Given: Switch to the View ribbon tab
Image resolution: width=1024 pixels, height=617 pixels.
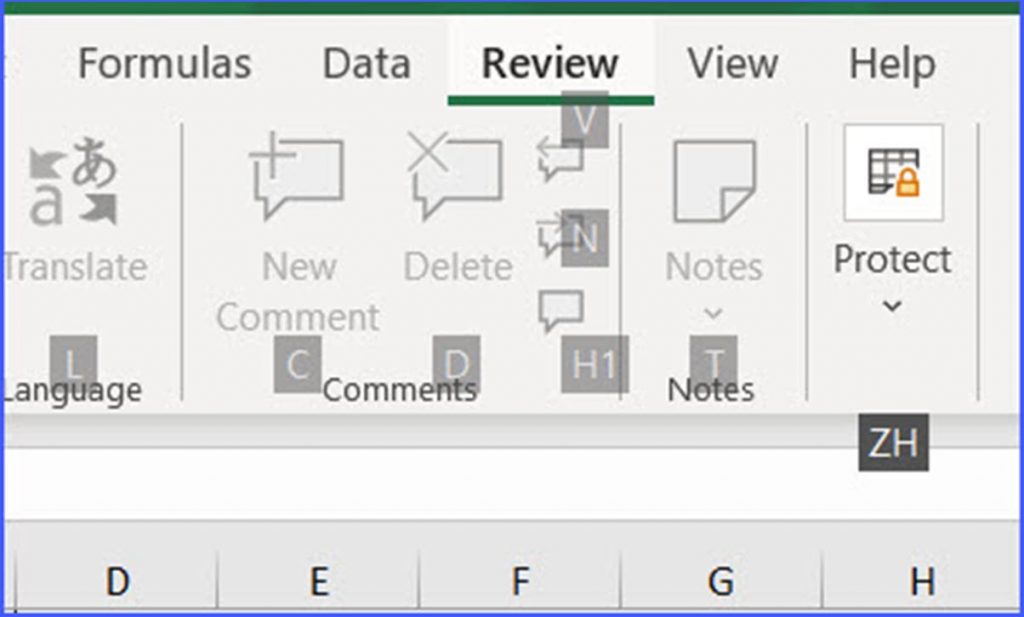Looking at the screenshot, I should click(733, 62).
